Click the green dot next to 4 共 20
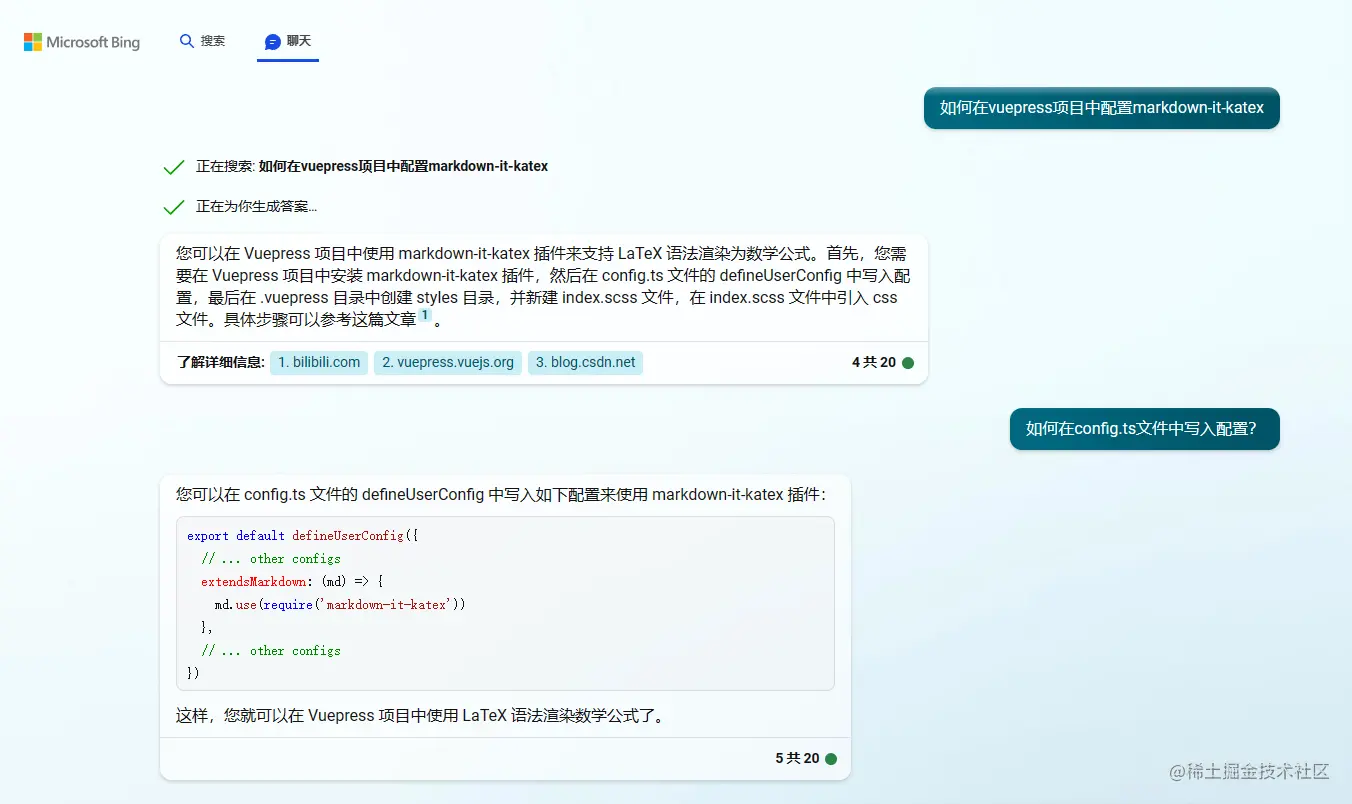 tap(908, 363)
